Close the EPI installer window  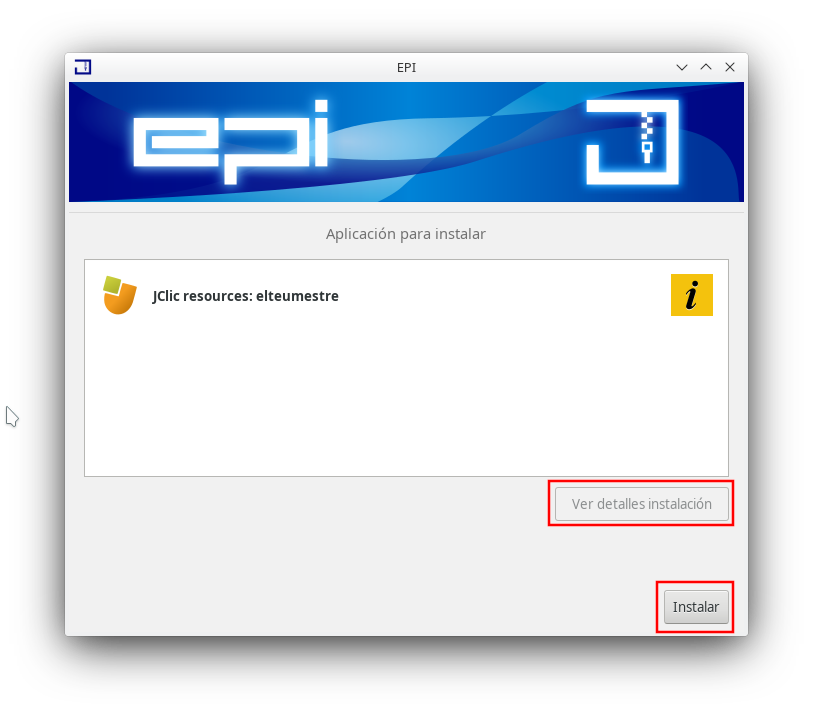pyautogui.click(x=730, y=67)
